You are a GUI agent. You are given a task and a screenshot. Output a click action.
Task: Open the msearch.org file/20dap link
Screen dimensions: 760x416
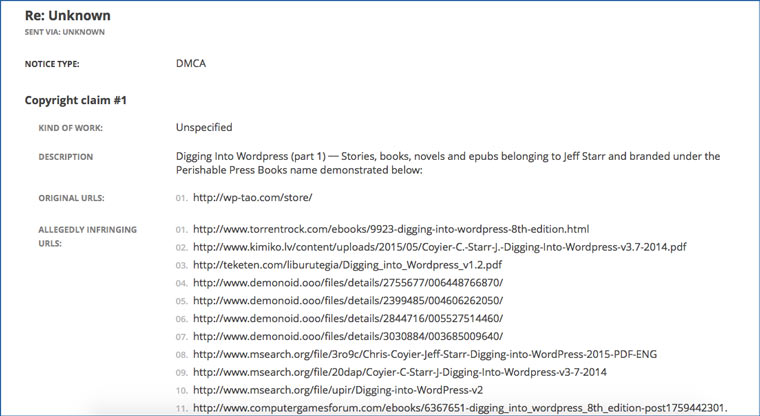pyautogui.click(x=400, y=372)
